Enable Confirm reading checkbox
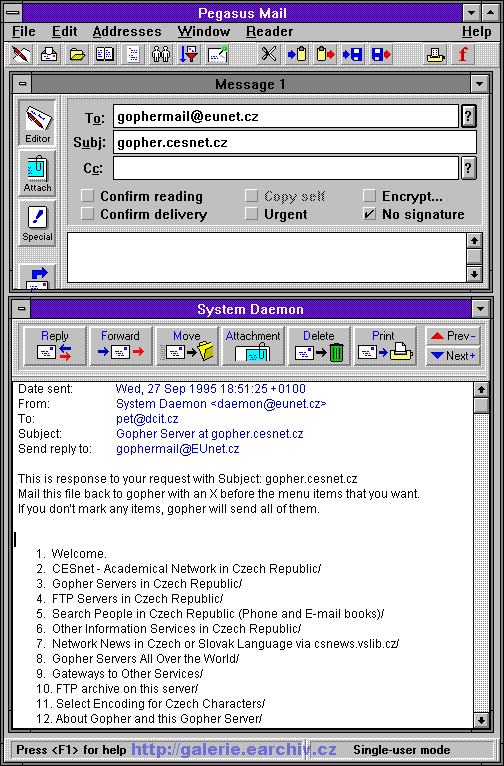Image resolution: width=504 pixels, height=766 pixels. point(87,196)
